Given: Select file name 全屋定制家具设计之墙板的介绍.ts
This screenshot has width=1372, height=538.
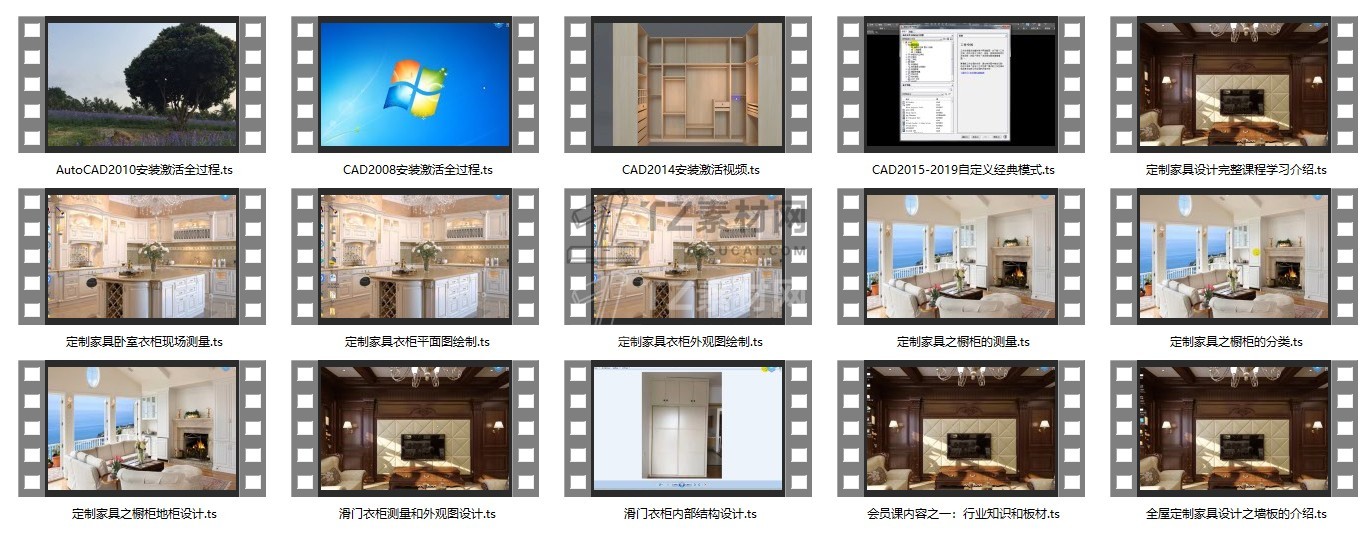Looking at the screenshot, I should point(1236,514).
